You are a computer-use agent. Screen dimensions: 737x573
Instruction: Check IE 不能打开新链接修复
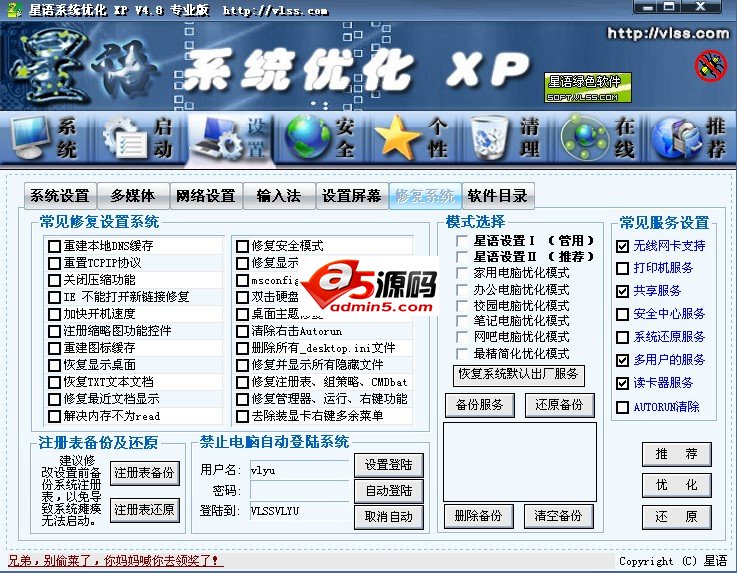55,297
